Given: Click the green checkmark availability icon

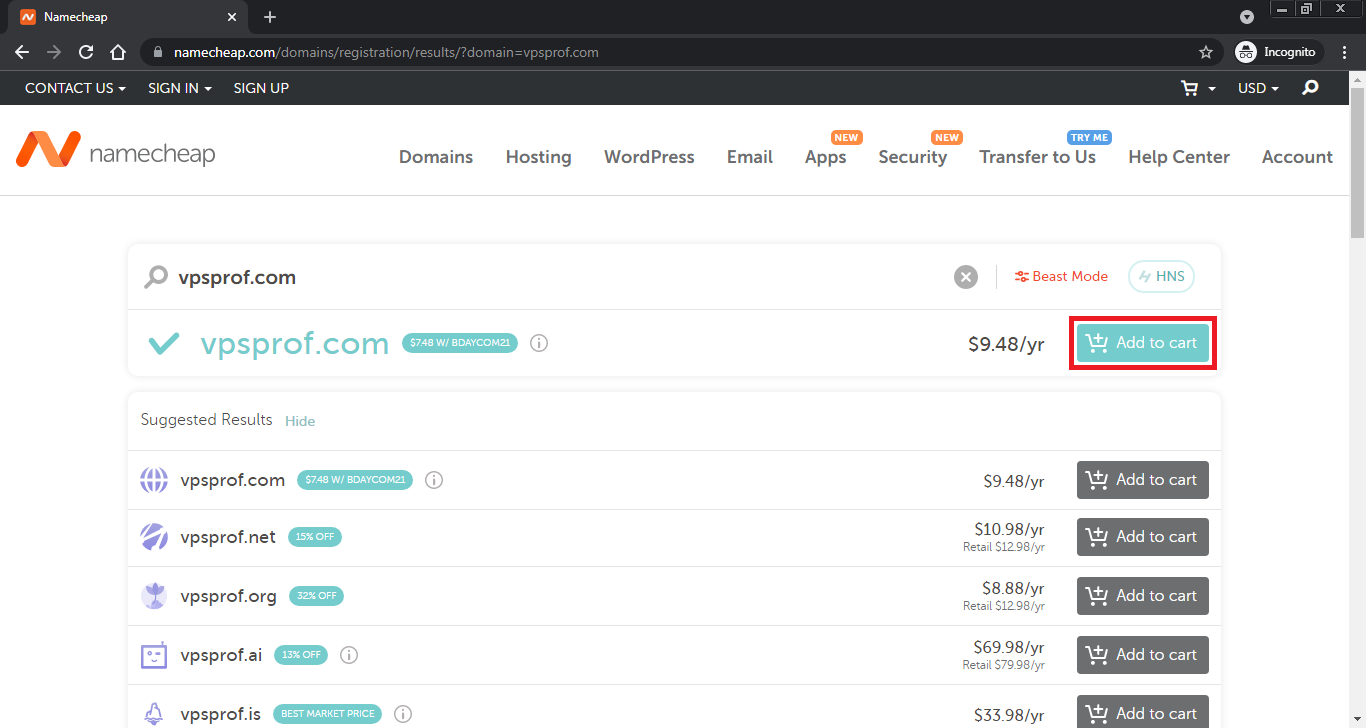Looking at the screenshot, I should [164, 343].
